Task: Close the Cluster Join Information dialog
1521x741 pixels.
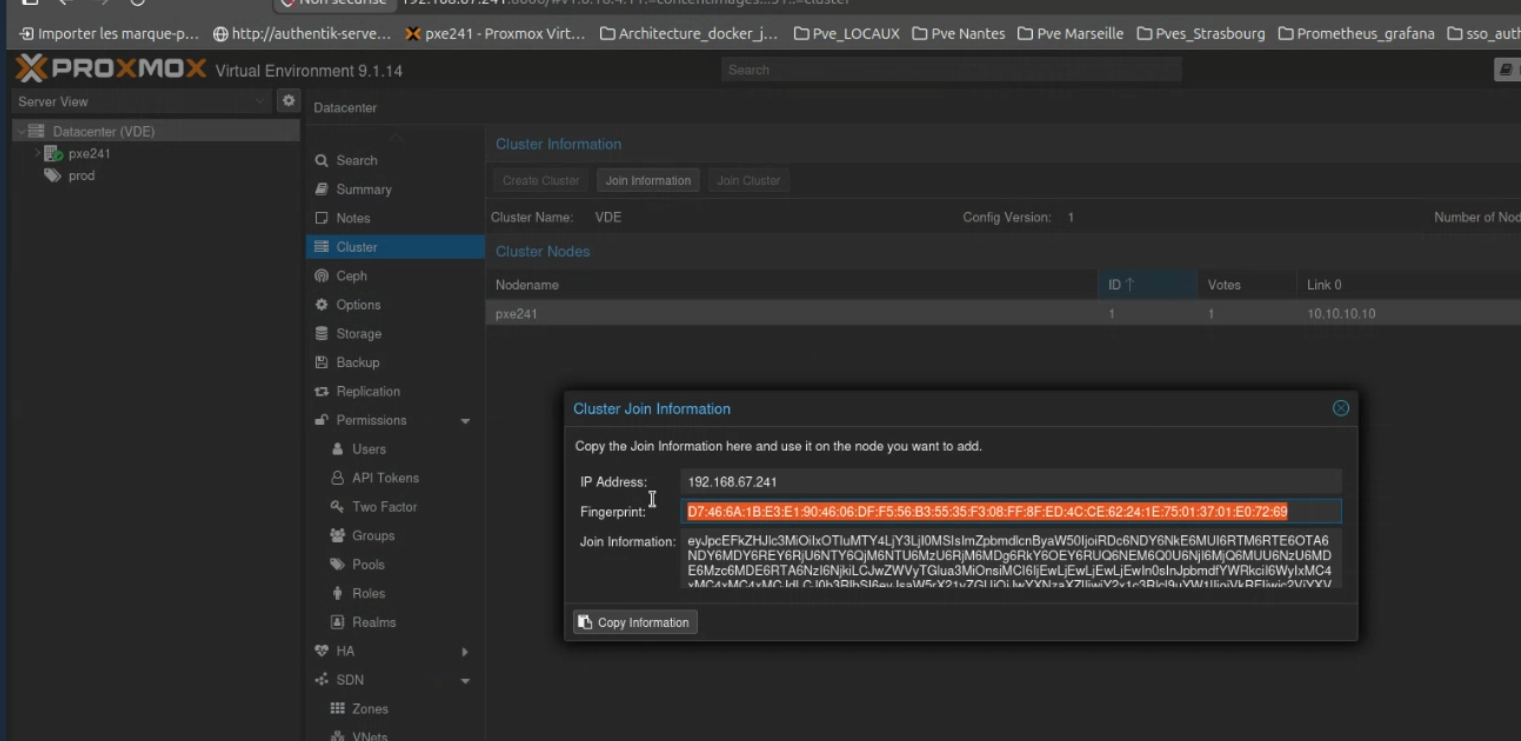Action: point(1341,408)
